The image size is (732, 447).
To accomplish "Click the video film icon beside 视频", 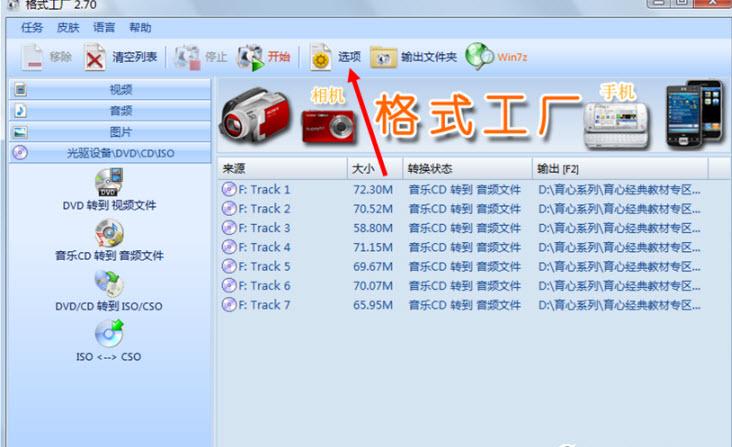I will (20, 89).
